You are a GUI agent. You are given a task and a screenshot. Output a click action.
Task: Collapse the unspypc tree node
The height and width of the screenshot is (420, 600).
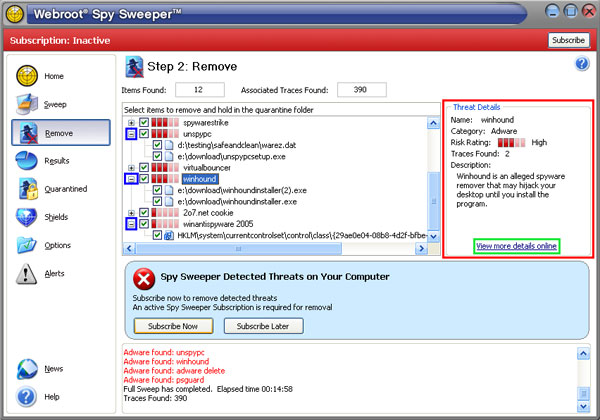pos(131,134)
